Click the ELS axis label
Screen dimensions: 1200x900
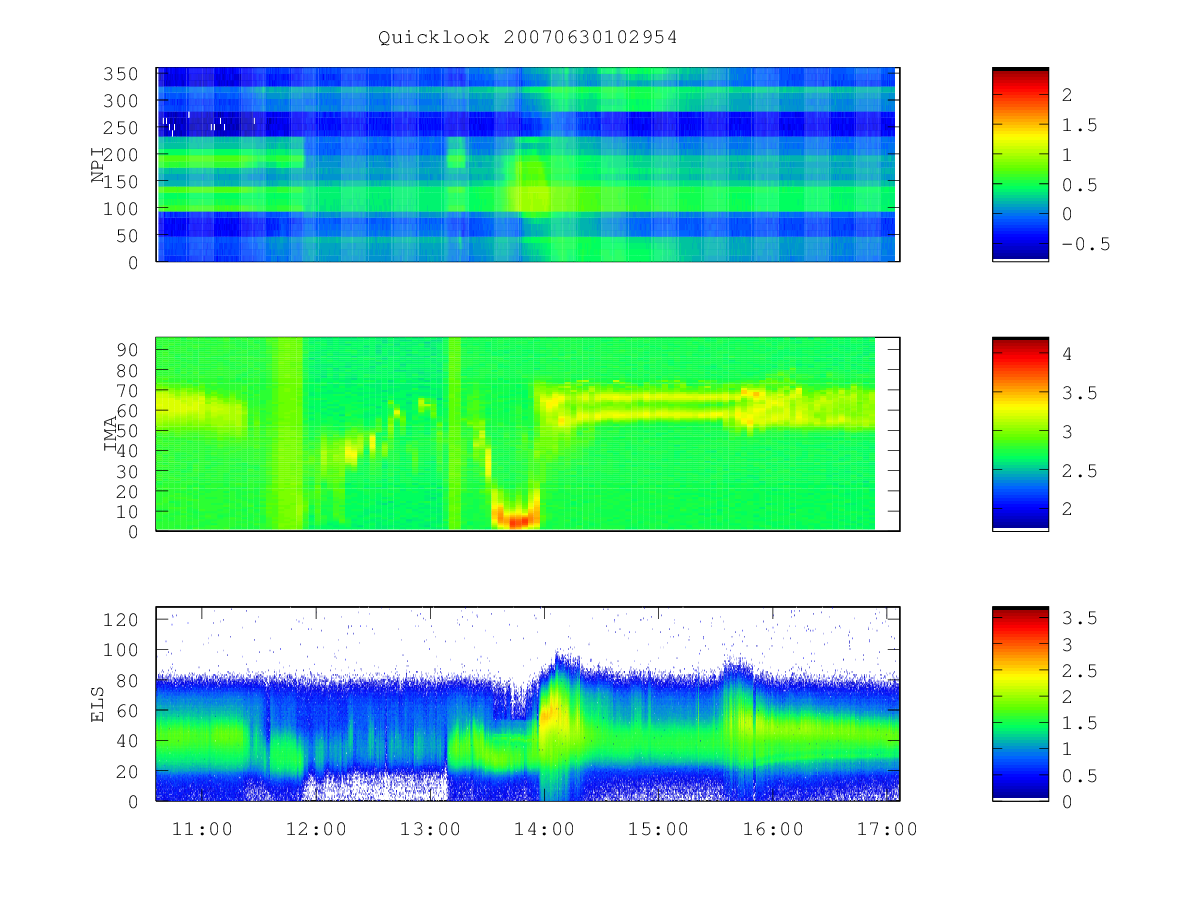[x=98, y=703]
